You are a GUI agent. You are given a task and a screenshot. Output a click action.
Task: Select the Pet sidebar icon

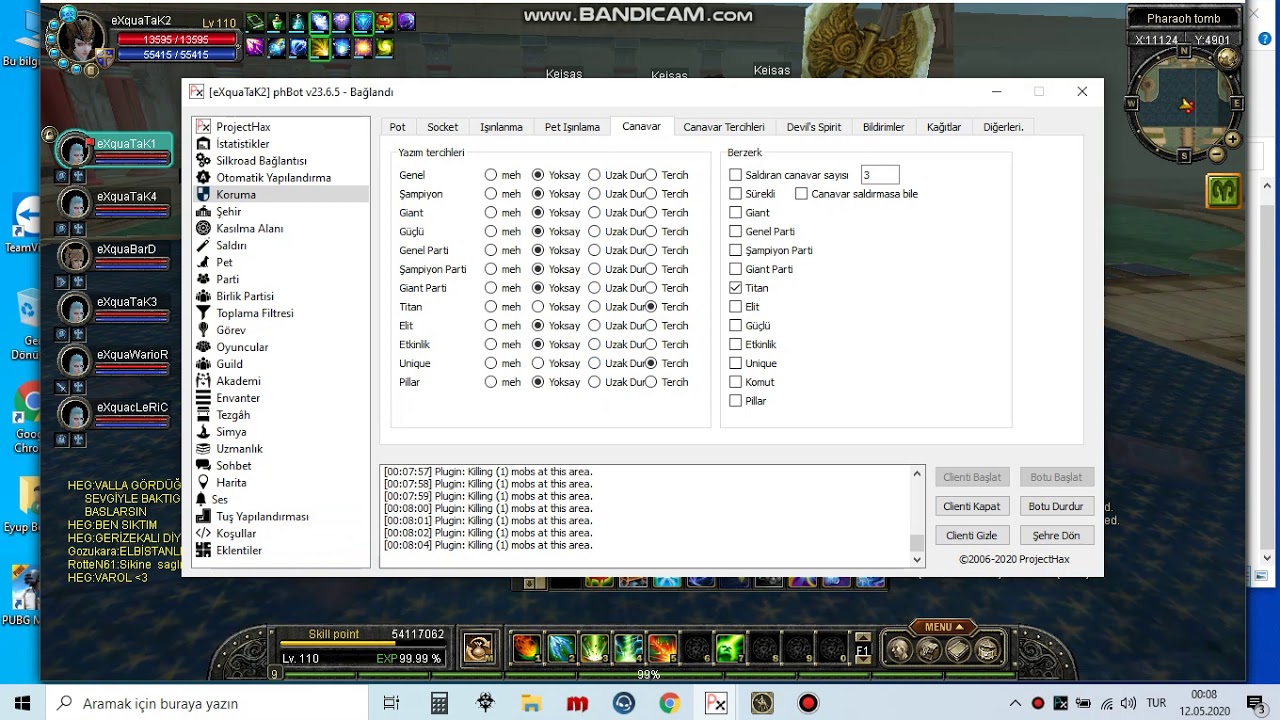click(204, 262)
